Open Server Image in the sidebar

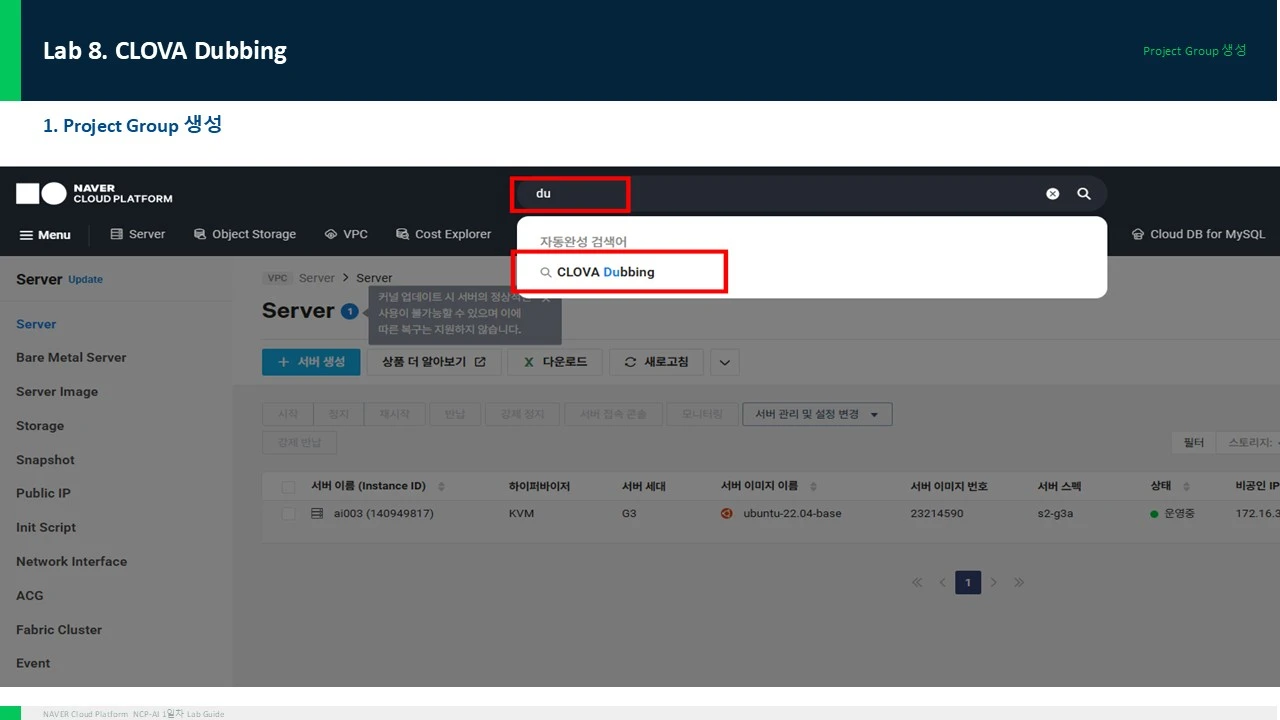pos(57,392)
